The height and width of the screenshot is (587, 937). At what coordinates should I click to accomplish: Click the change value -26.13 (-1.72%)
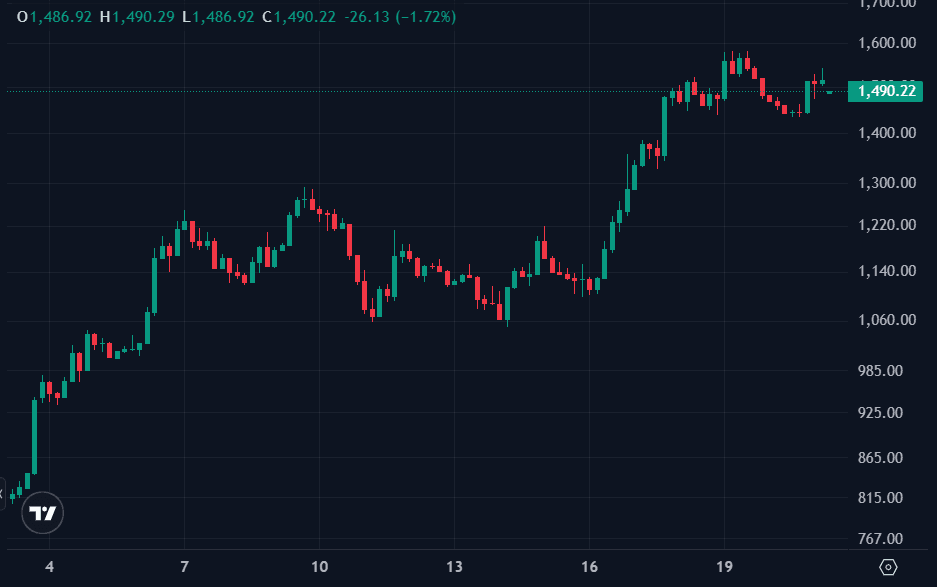coord(400,17)
